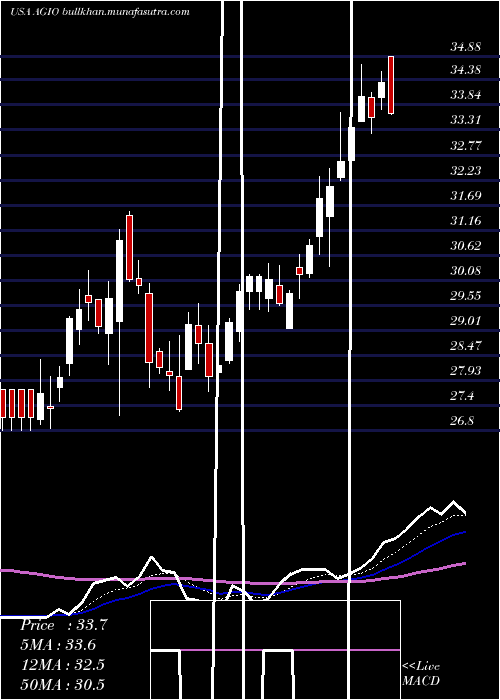Click the 33.31 price axis label

466,120
